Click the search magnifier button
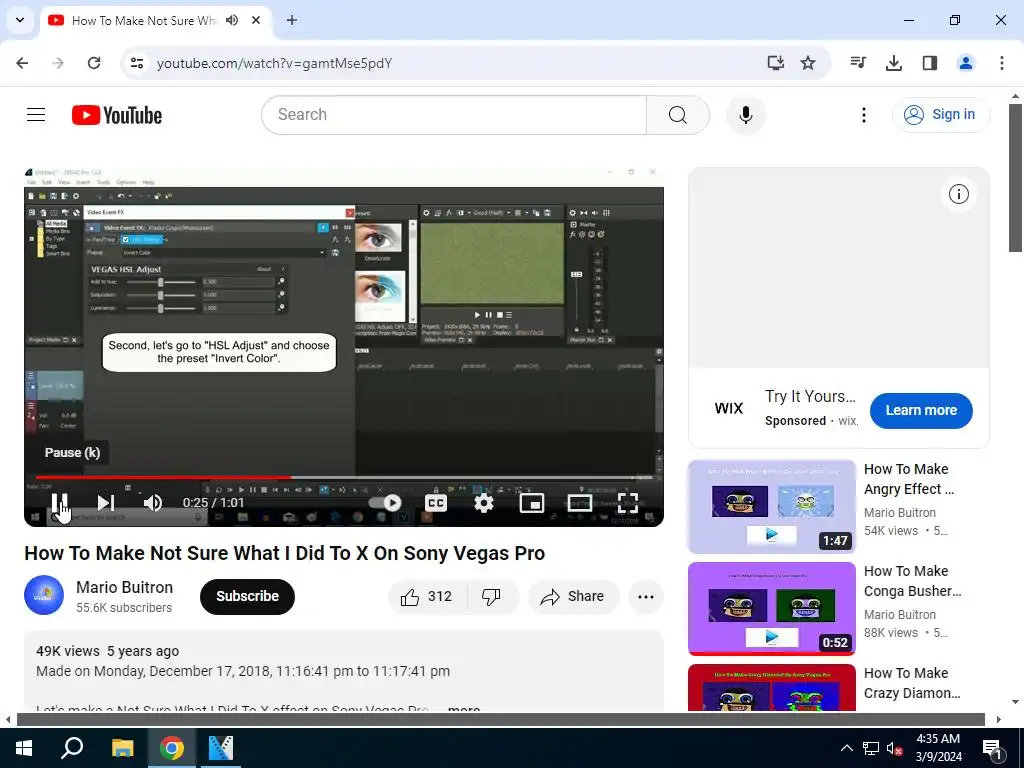The height and width of the screenshot is (768, 1024). (x=678, y=115)
